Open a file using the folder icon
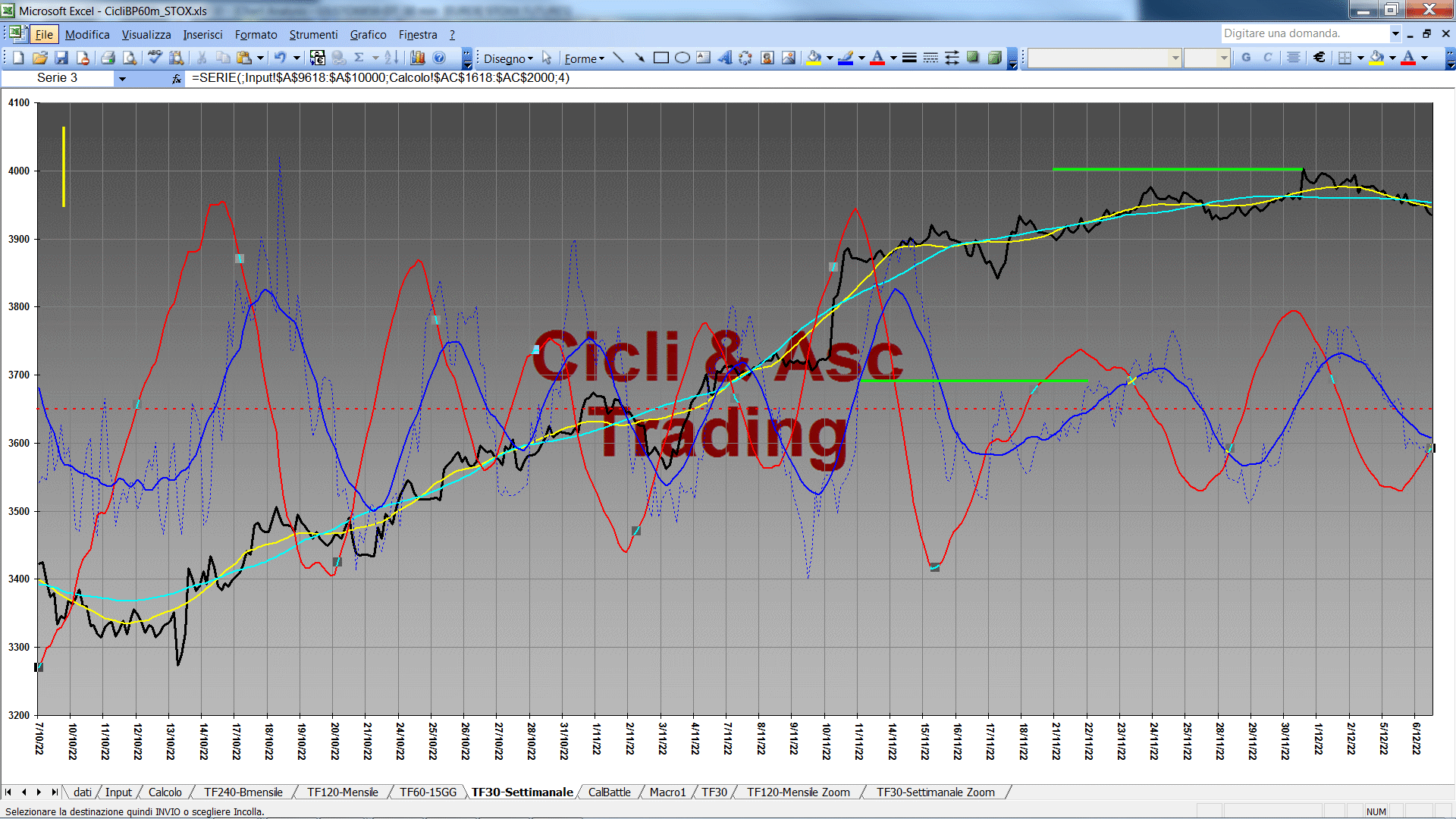Screen dimensions: 1456x819 tap(39, 58)
